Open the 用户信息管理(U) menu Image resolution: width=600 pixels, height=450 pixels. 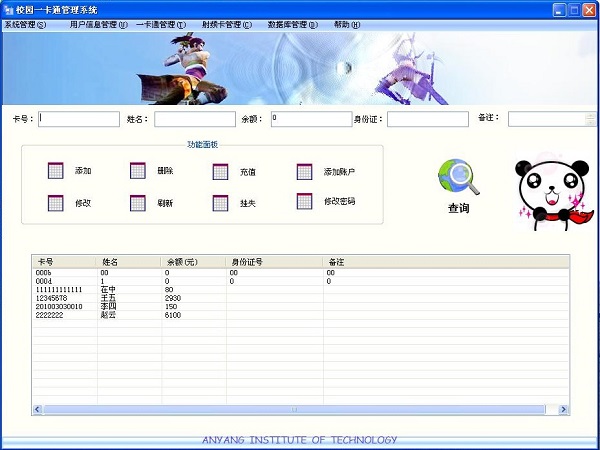pyautogui.click(x=98, y=25)
